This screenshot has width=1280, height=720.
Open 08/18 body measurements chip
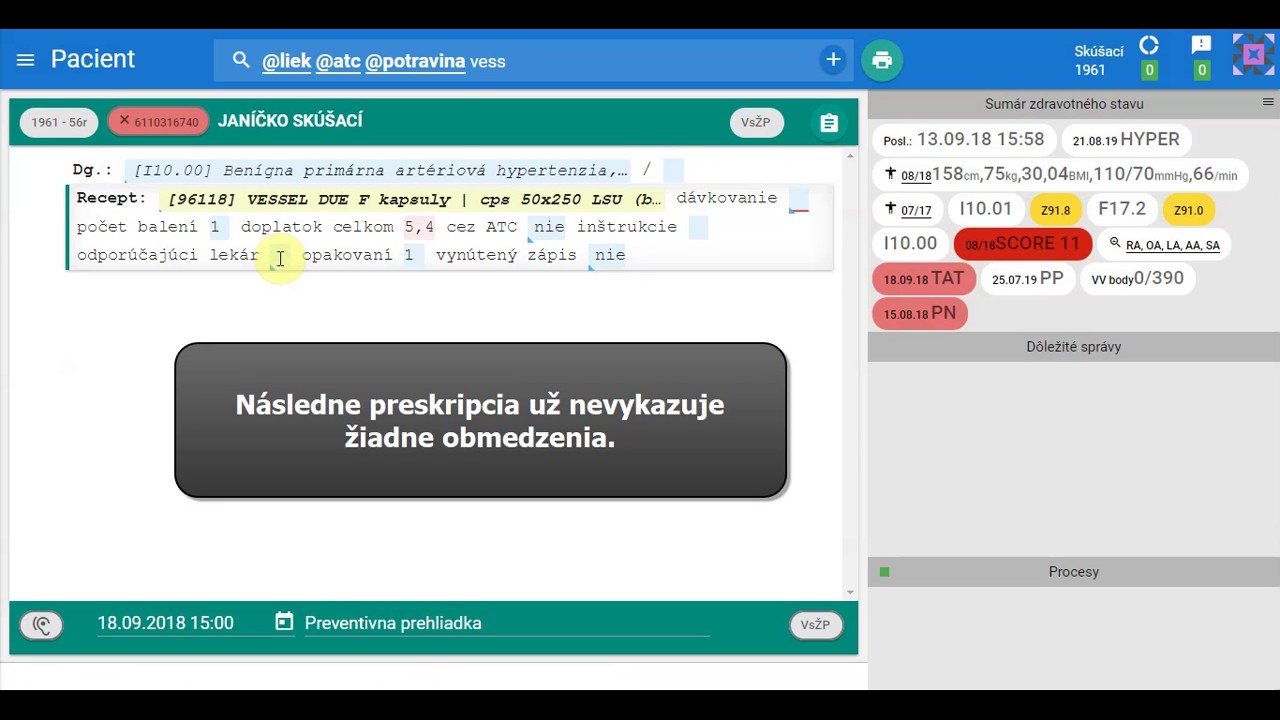coord(1062,175)
